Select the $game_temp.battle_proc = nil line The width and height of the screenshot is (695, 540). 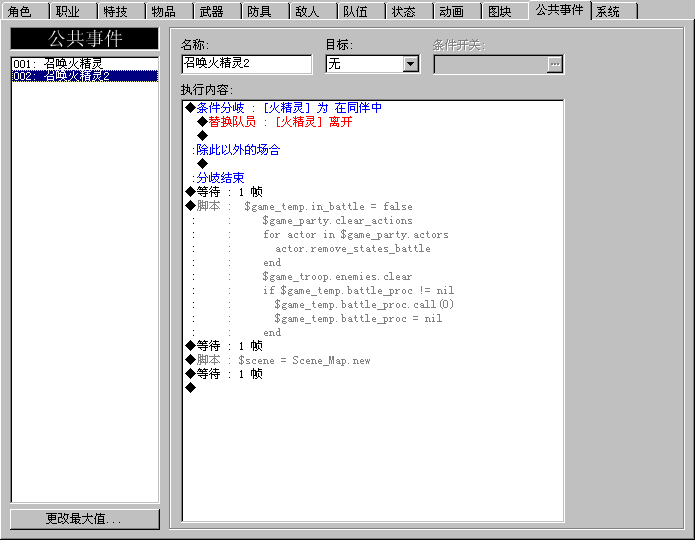point(372,318)
